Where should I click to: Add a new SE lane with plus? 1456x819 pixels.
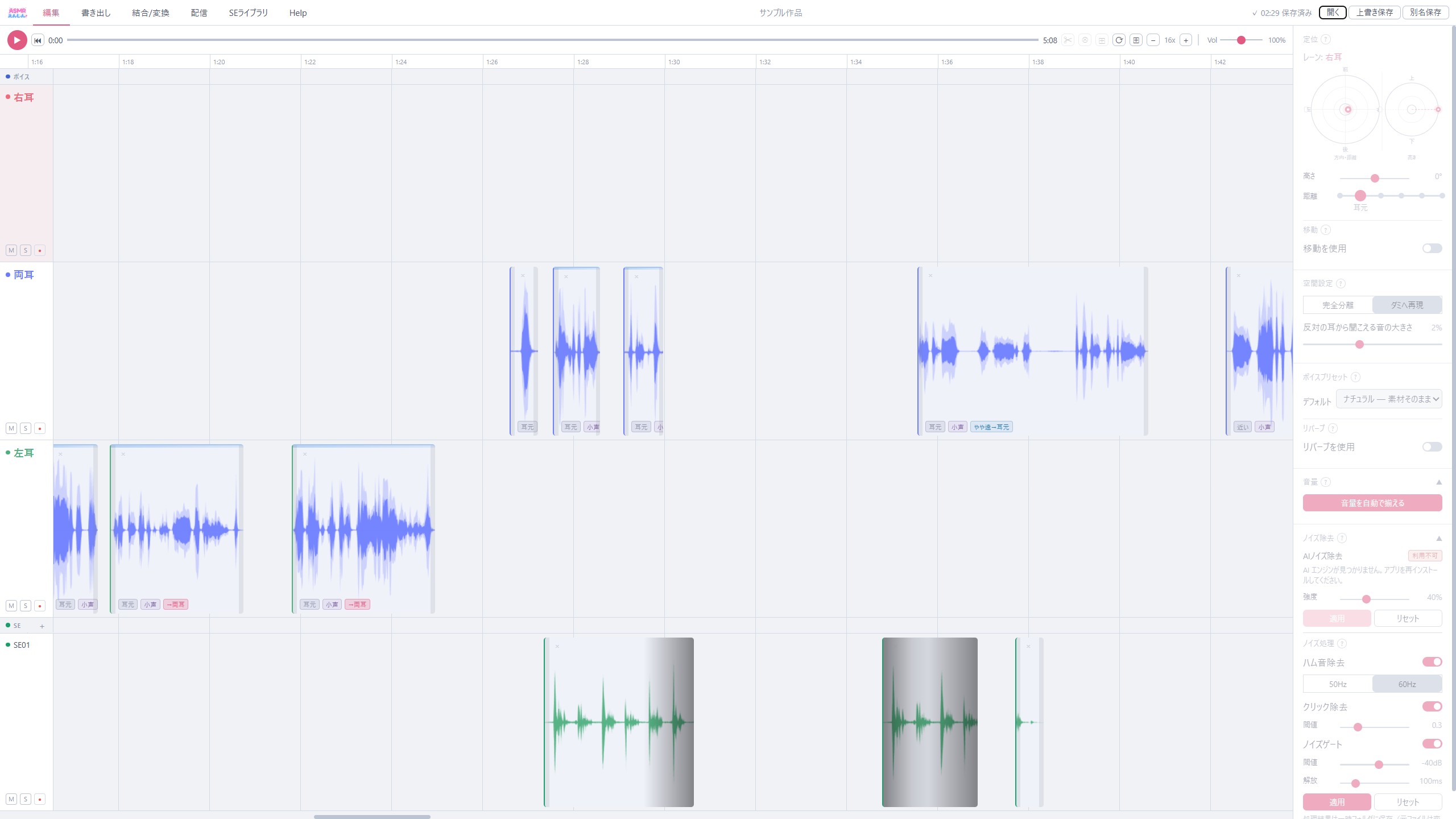(42, 626)
